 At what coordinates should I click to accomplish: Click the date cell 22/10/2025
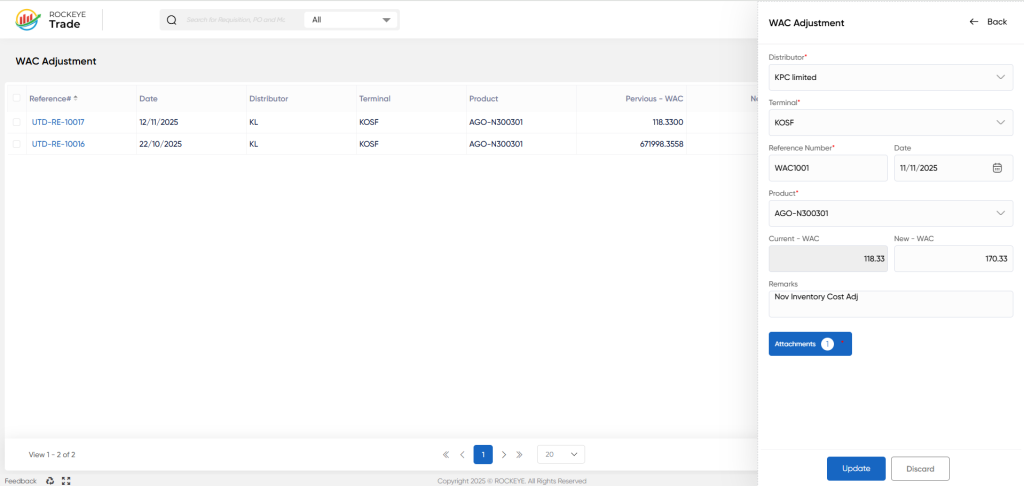click(159, 144)
